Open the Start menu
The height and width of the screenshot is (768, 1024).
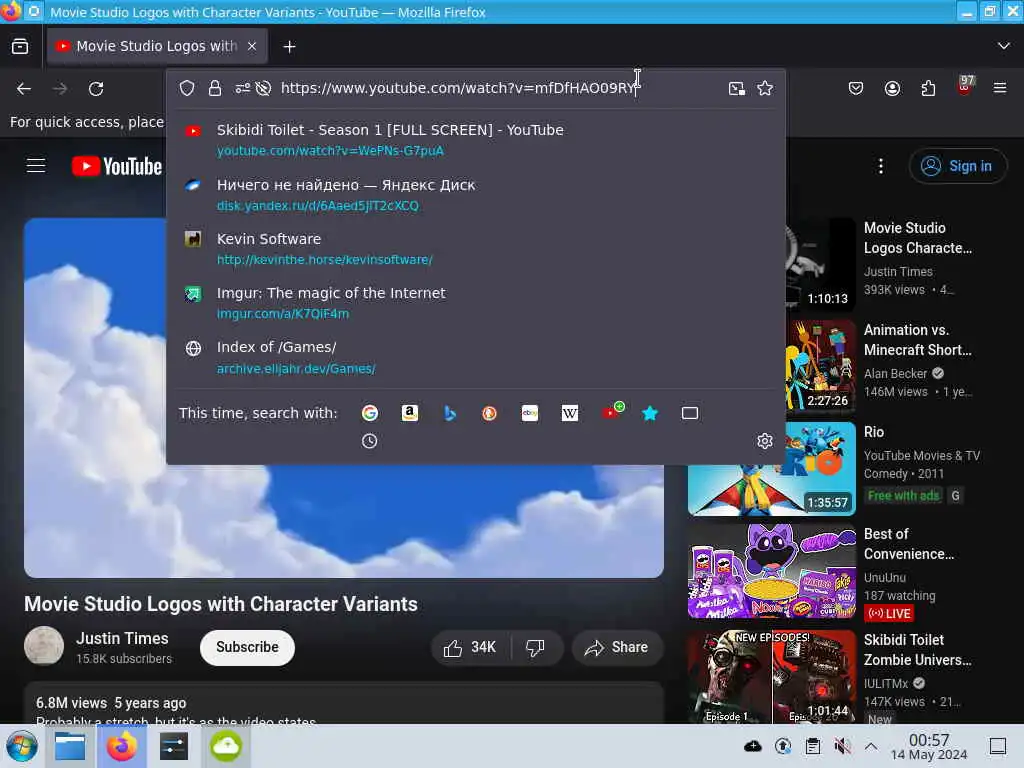tap(22, 746)
